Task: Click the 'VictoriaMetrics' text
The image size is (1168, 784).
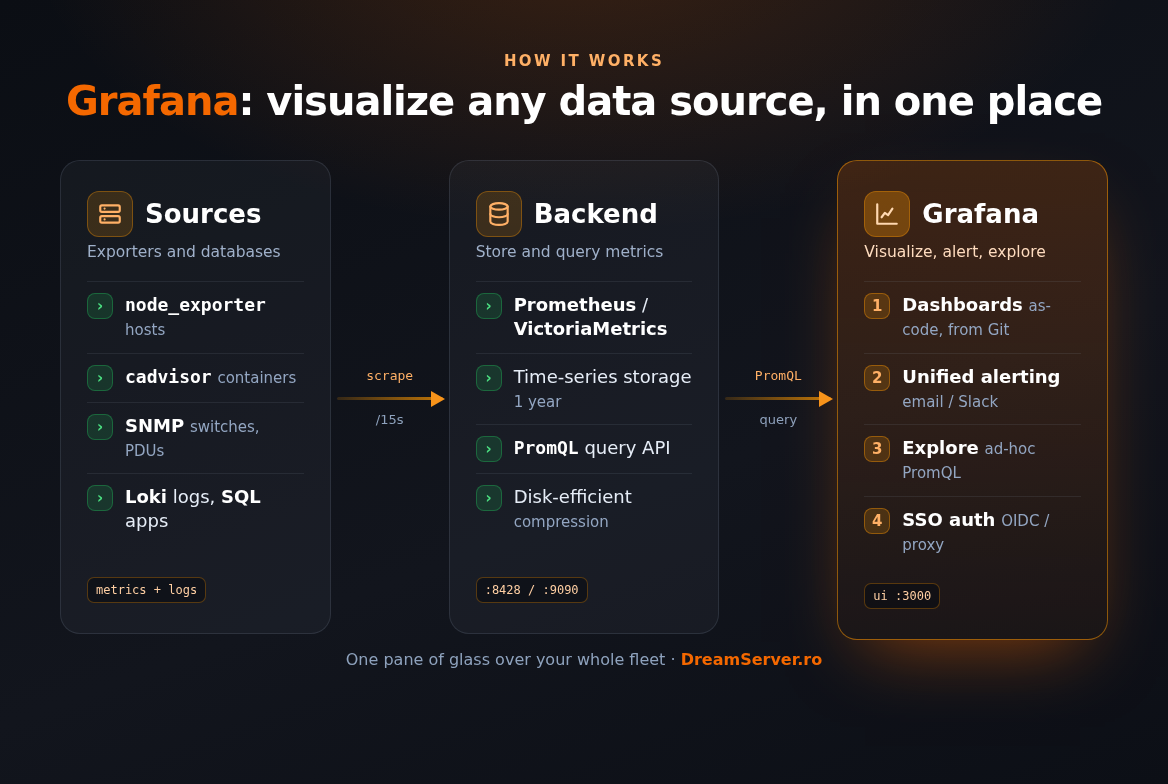Action: 591,329
